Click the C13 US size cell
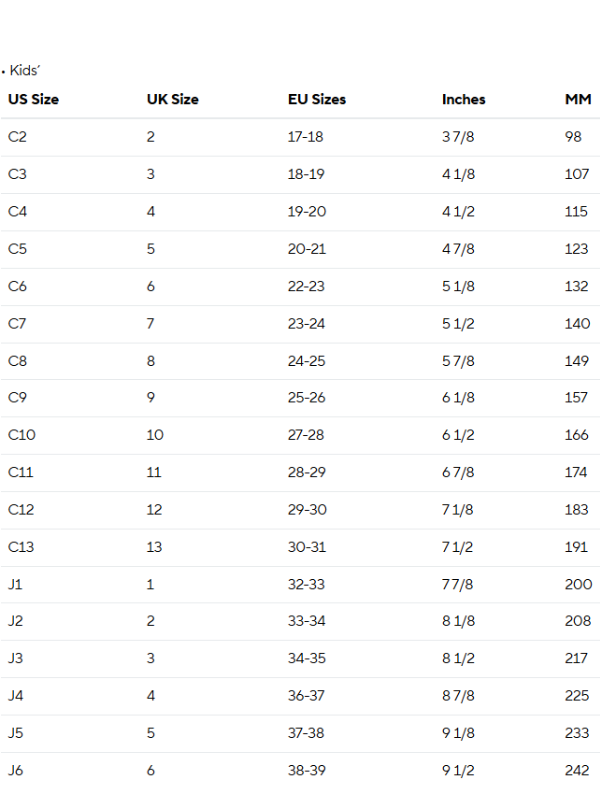Viewport: 600px width, 800px height. 21,547
